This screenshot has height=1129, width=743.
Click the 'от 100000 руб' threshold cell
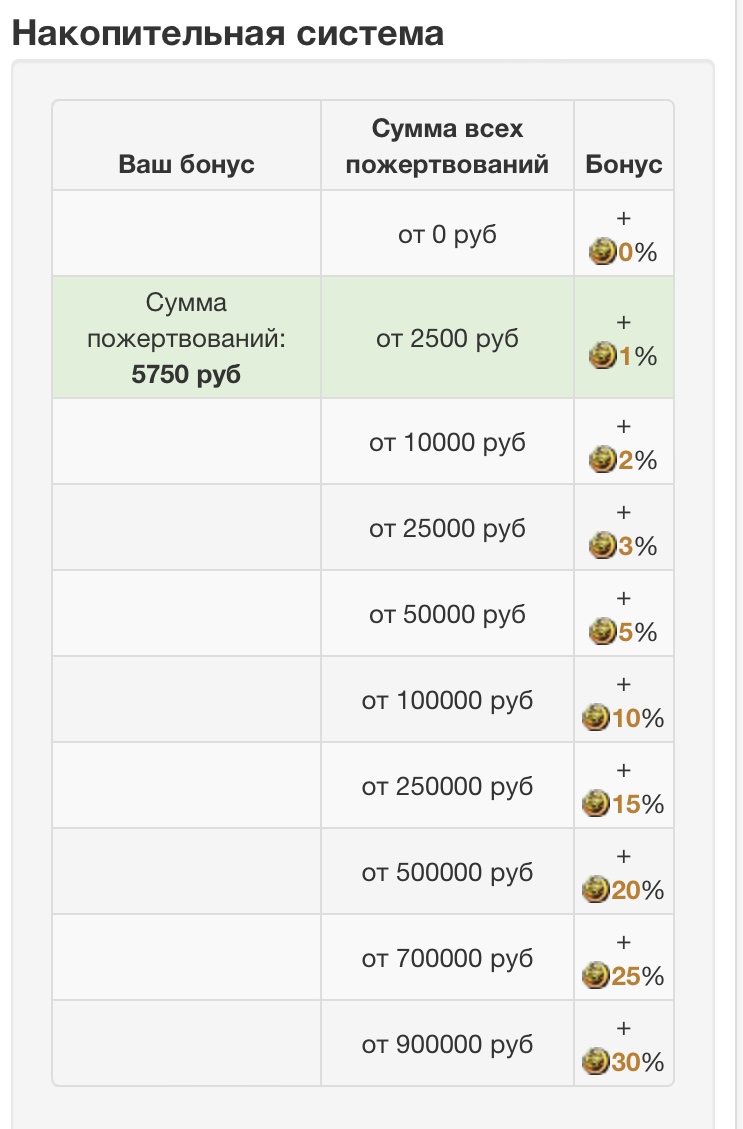click(447, 699)
